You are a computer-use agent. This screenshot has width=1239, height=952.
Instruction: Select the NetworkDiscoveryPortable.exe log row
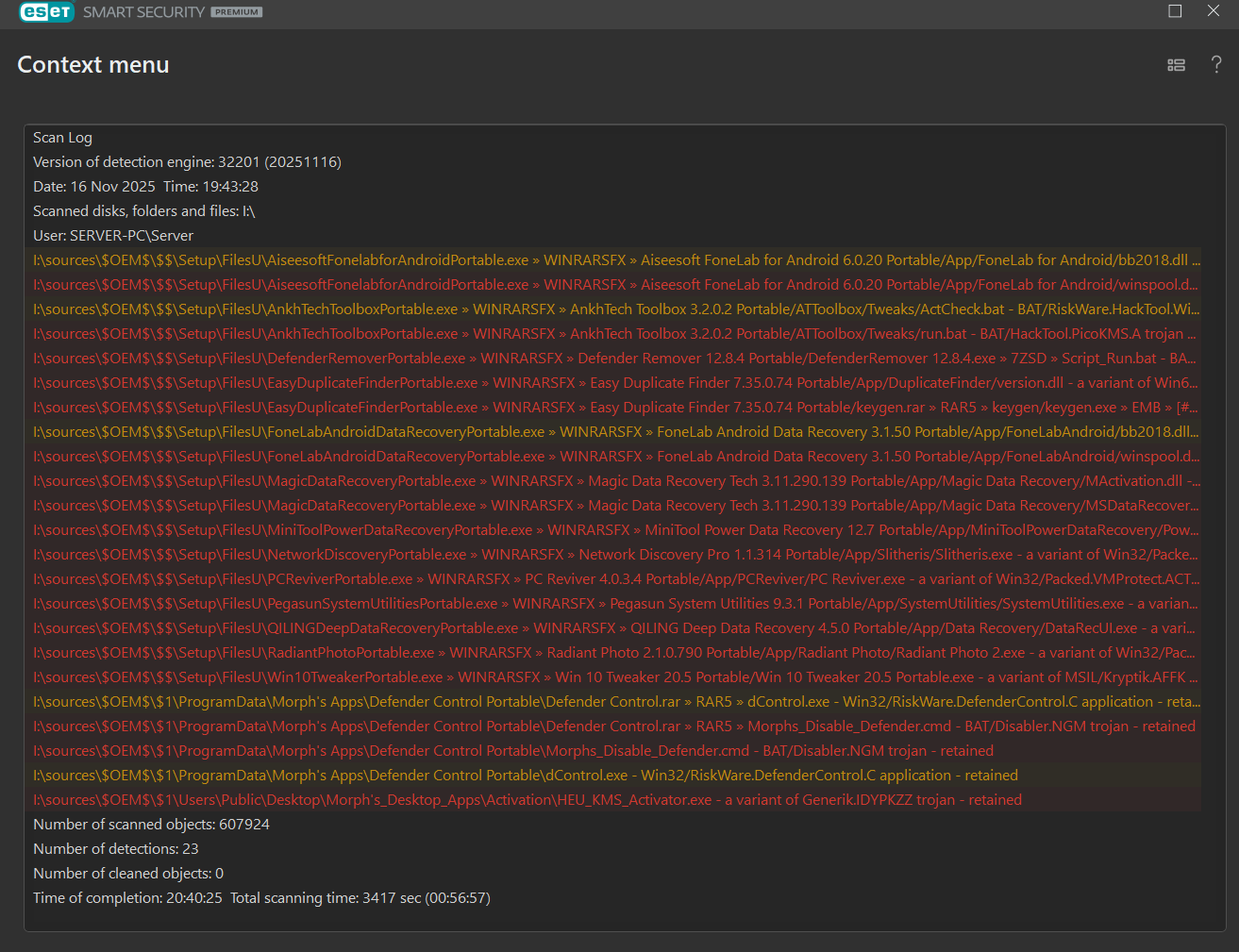point(615,555)
